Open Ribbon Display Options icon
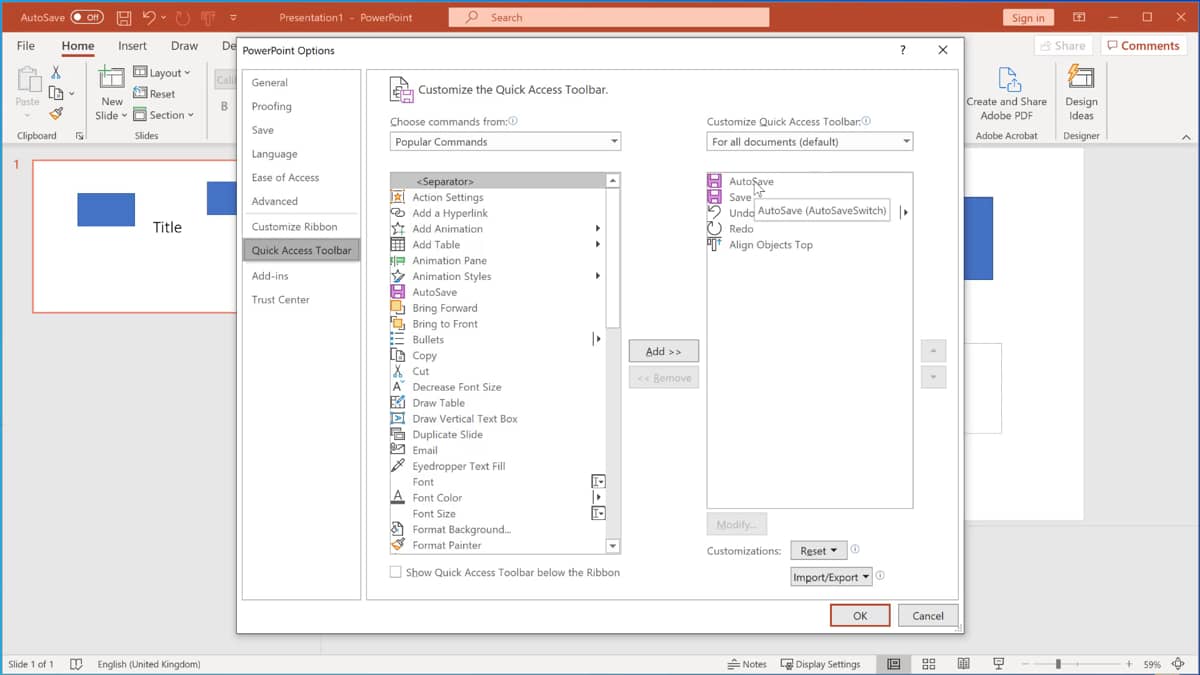 coord(1079,17)
